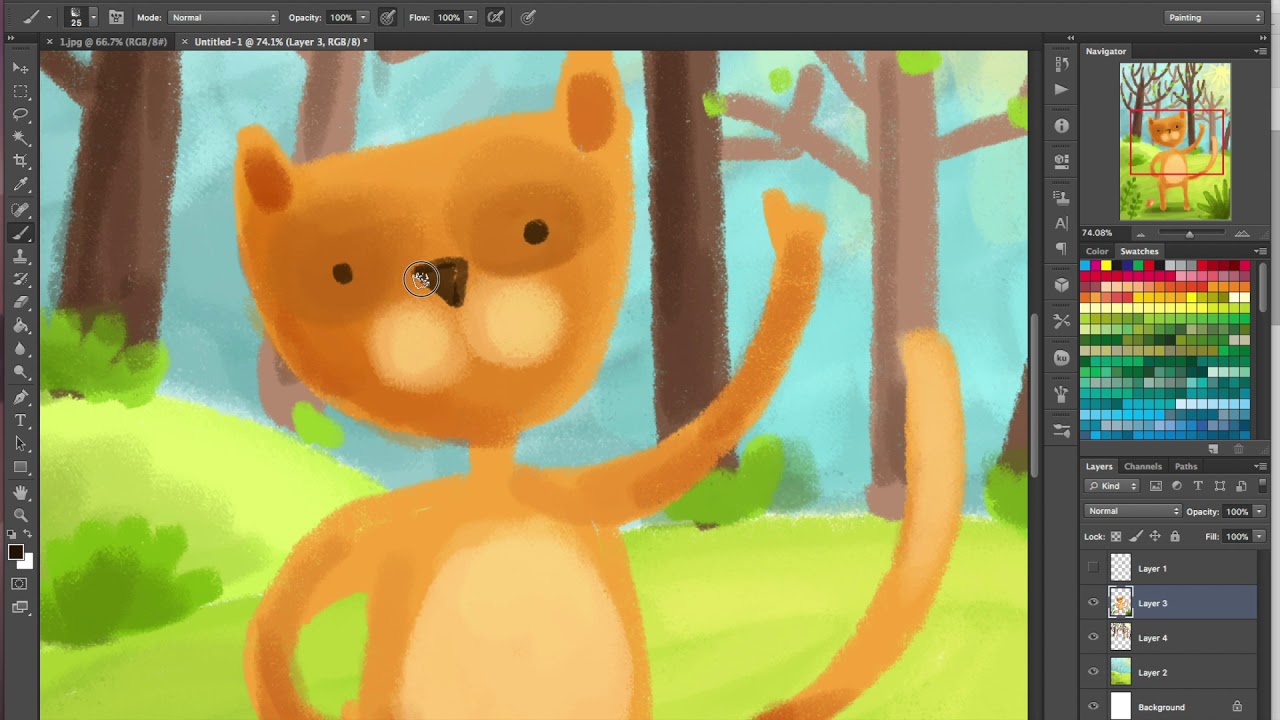Image resolution: width=1280 pixels, height=720 pixels.
Task: Open the History panel icon
Action: point(1061,65)
